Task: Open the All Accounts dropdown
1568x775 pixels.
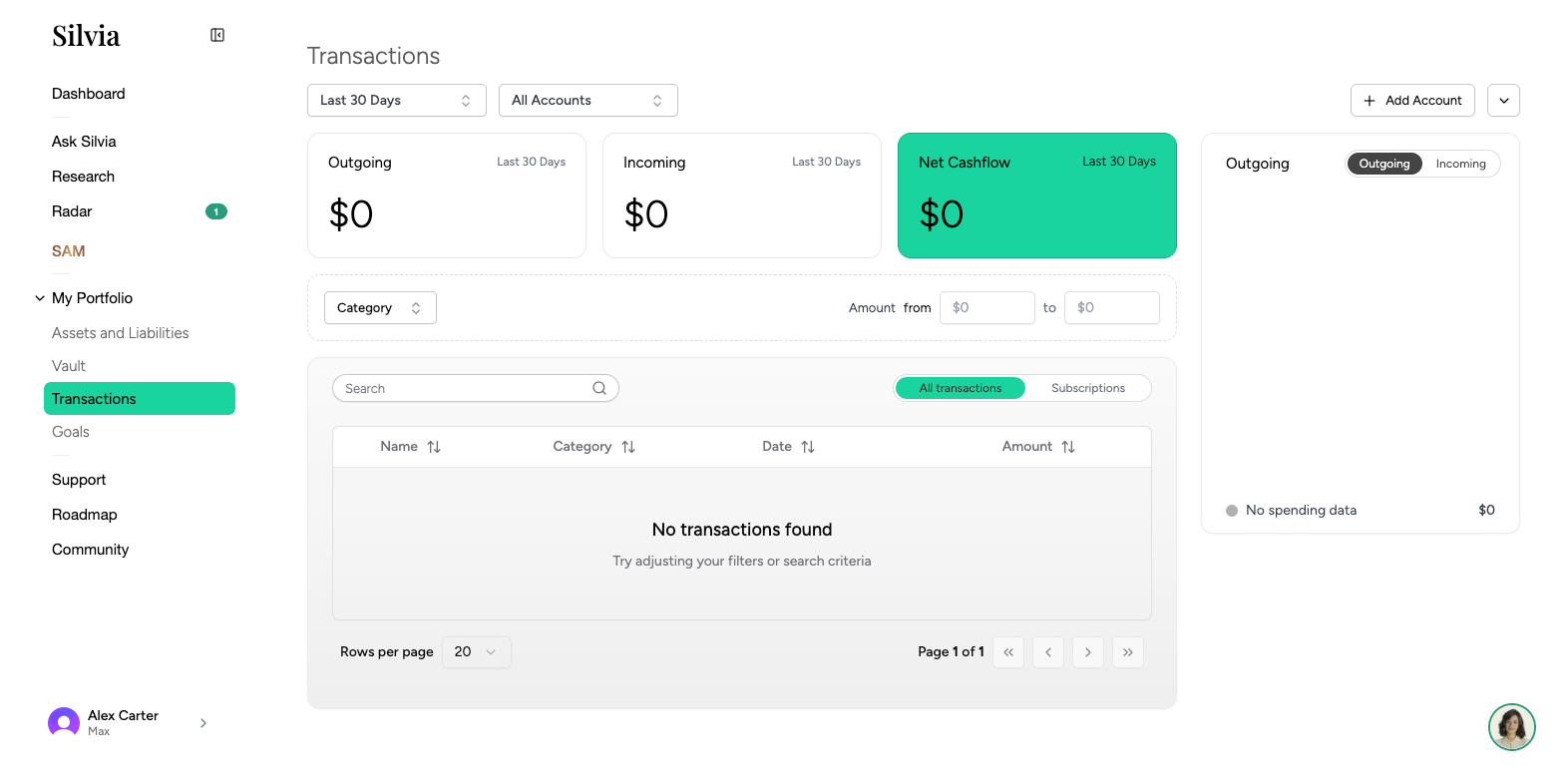Action: (588, 101)
